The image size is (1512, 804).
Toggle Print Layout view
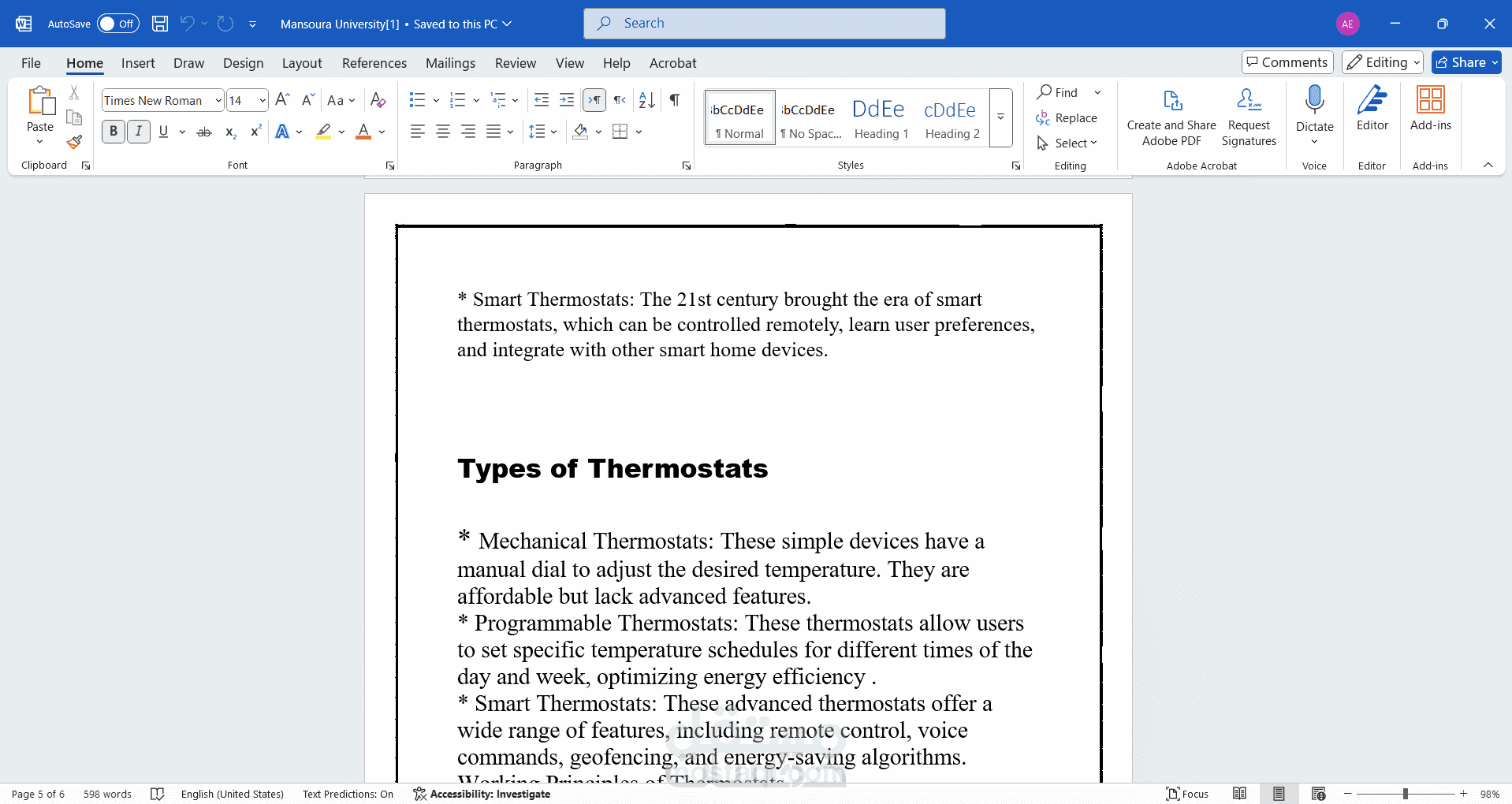point(1279,794)
